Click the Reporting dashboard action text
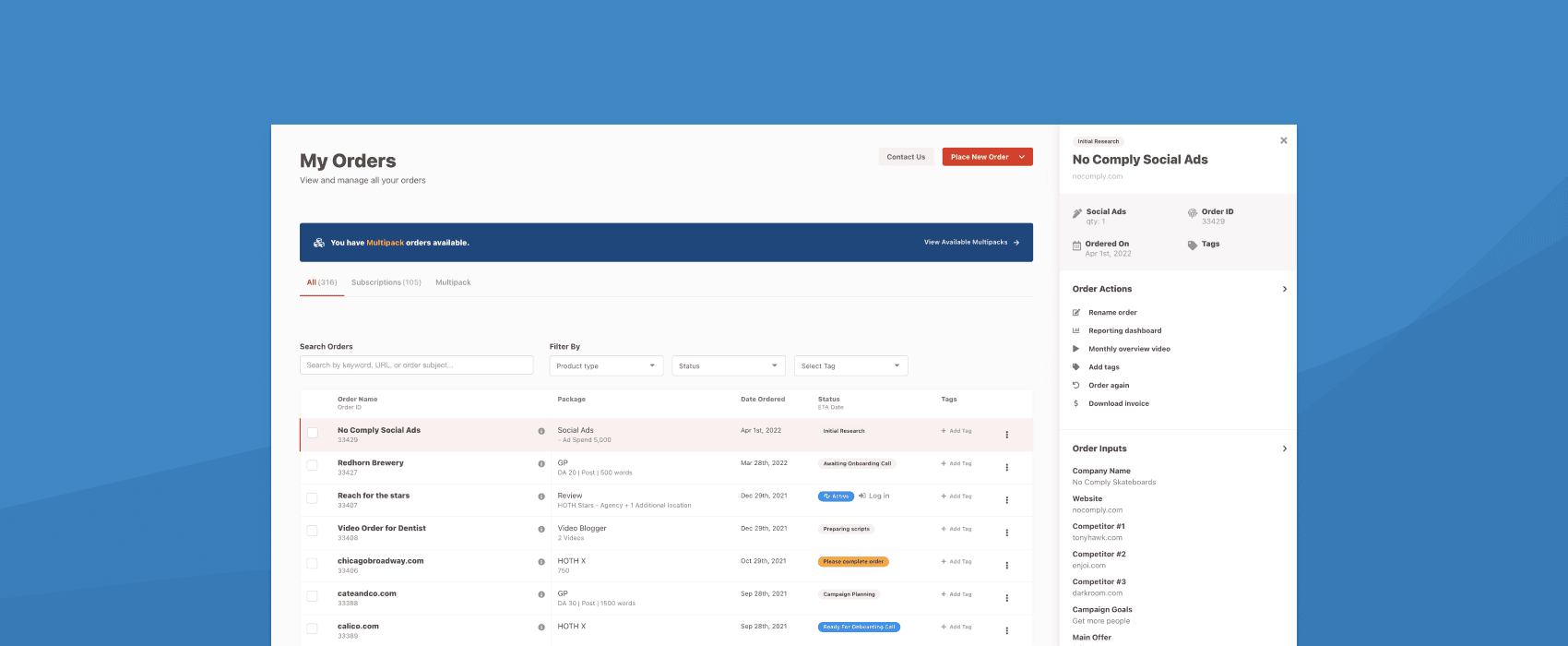The width and height of the screenshot is (1568, 646). 1124,330
